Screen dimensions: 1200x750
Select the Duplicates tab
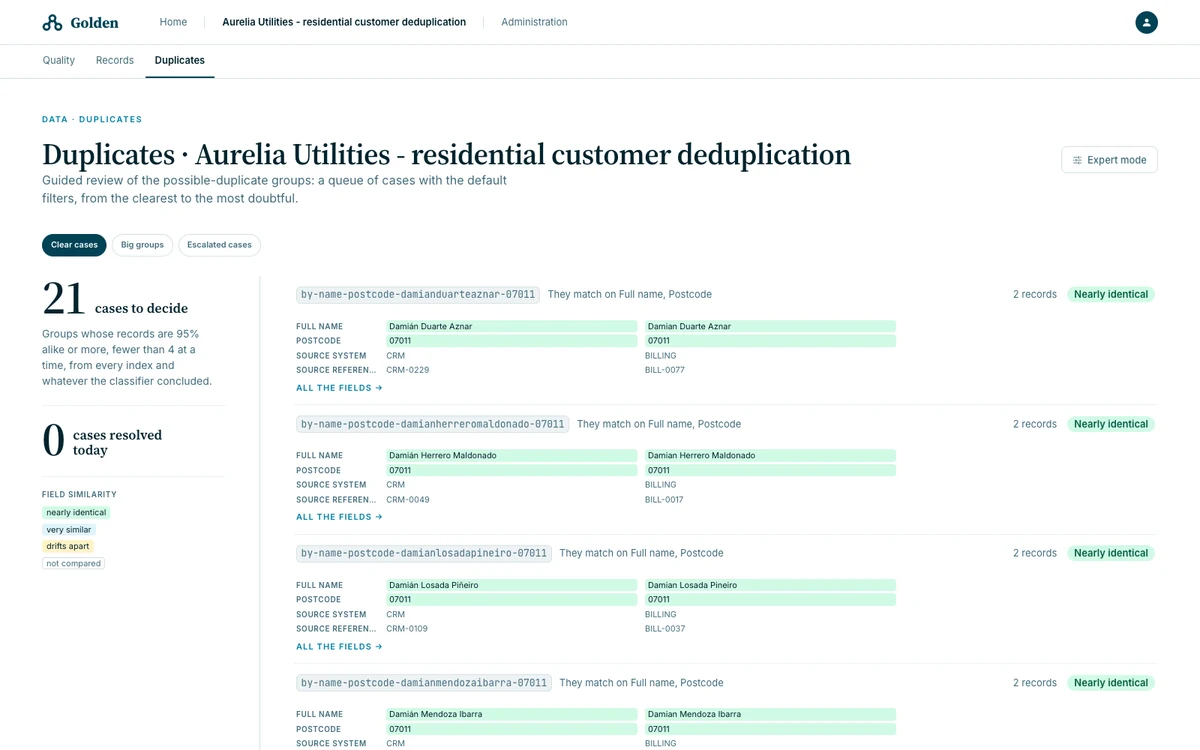click(180, 60)
